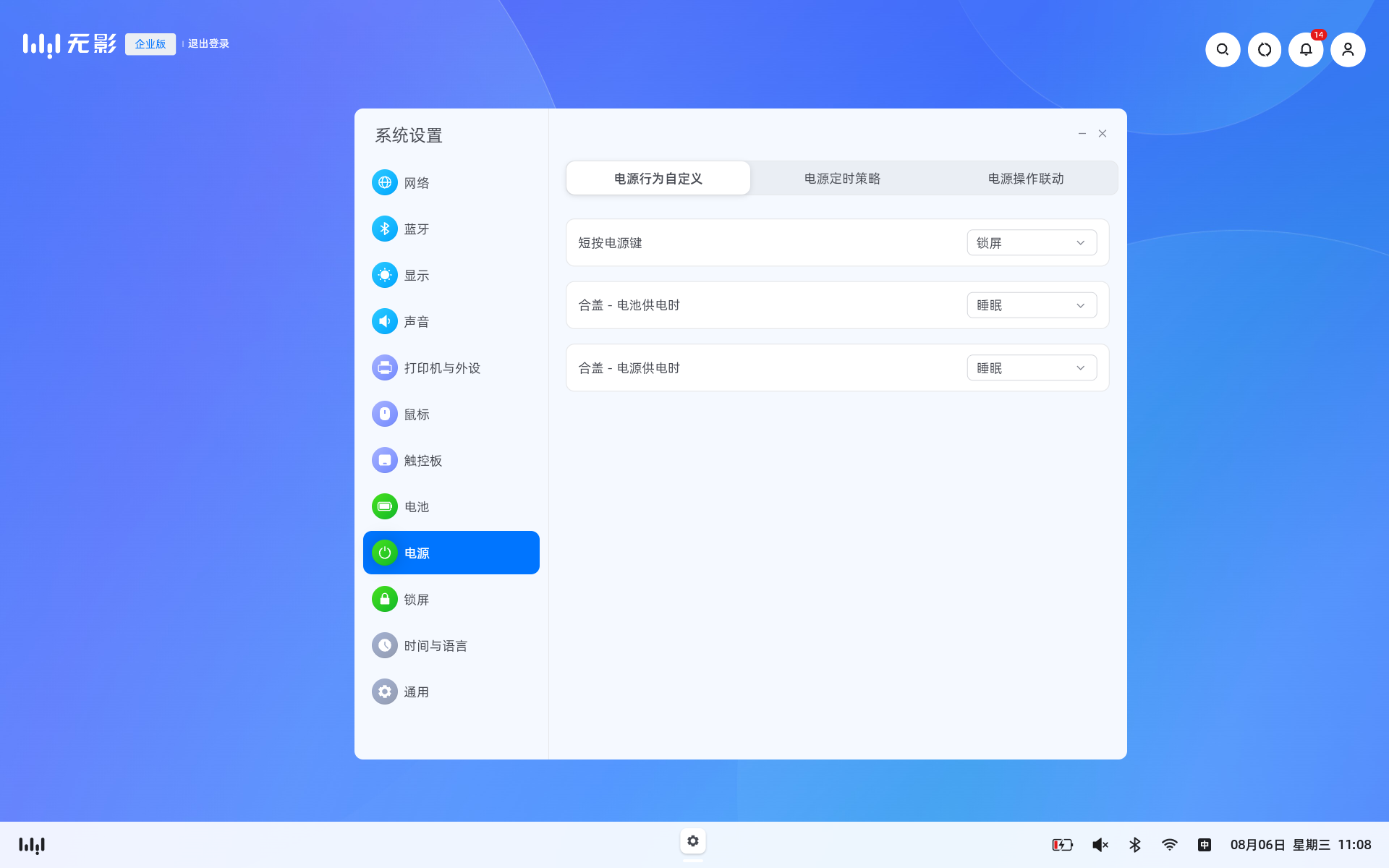The image size is (1389, 868).
Task: Select the 鼠标 mouse settings icon
Action: tap(385, 414)
